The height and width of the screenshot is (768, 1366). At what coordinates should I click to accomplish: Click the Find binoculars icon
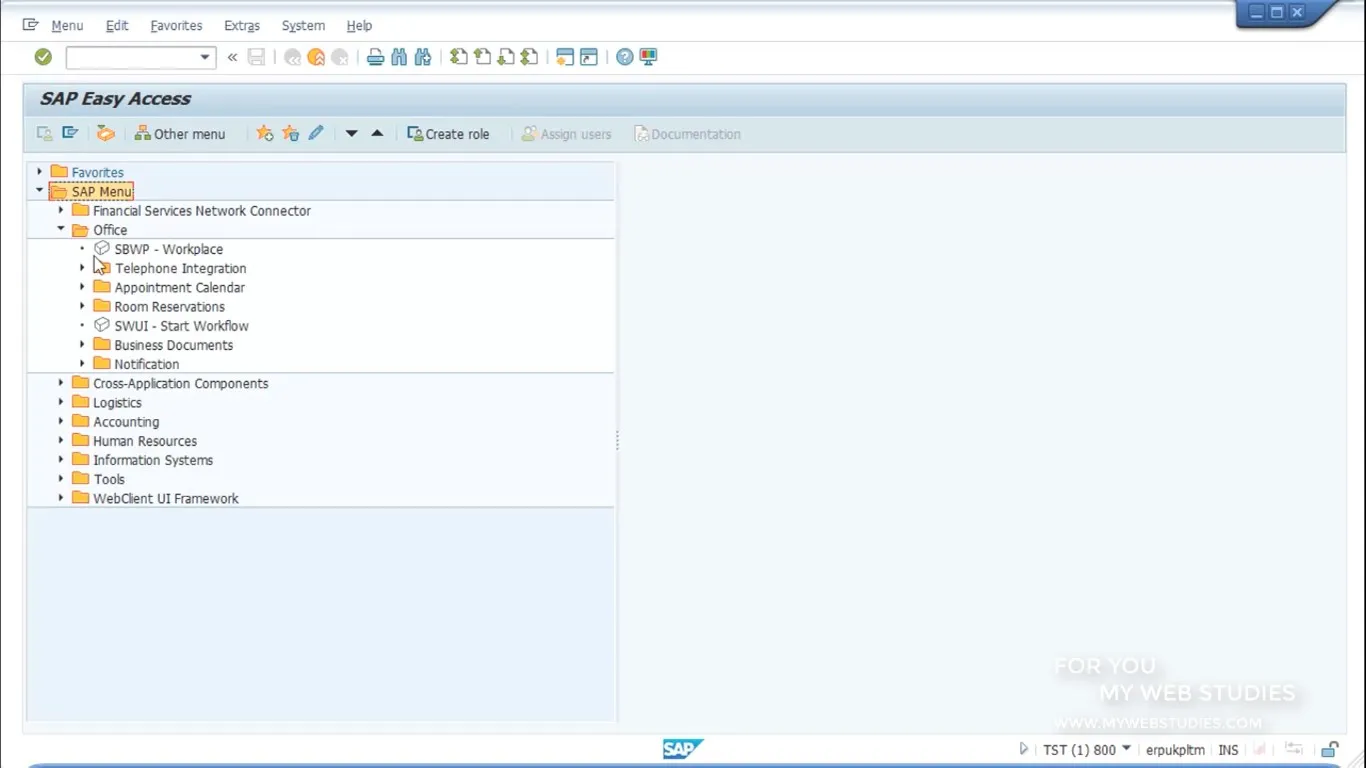click(x=399, y=57)
